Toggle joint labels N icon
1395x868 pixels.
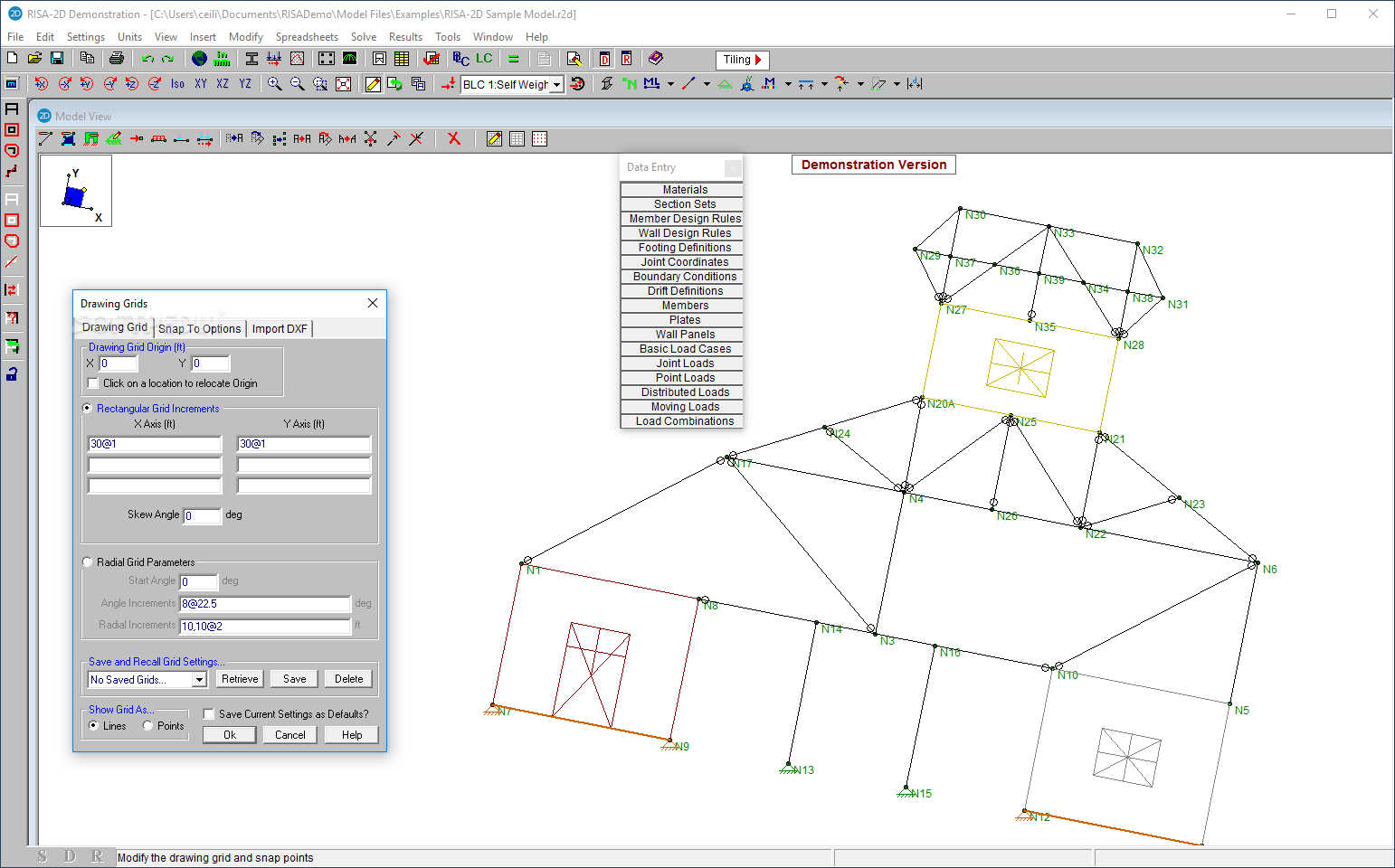pyautogui.click(x=630, y=84)
